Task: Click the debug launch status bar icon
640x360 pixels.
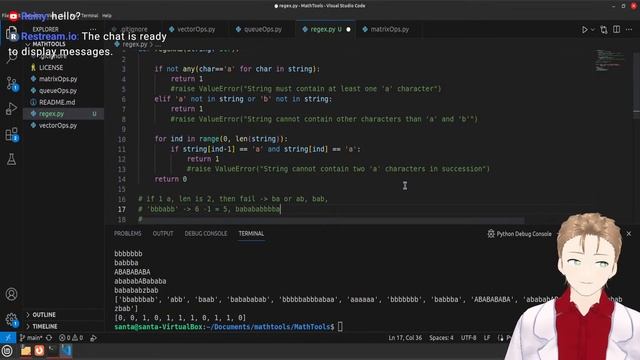Action: 93,338
